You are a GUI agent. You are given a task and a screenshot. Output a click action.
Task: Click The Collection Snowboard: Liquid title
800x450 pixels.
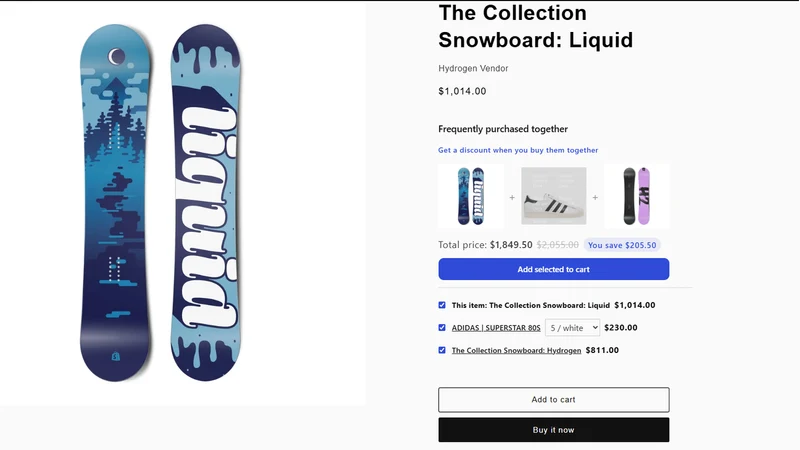[536, 27]
